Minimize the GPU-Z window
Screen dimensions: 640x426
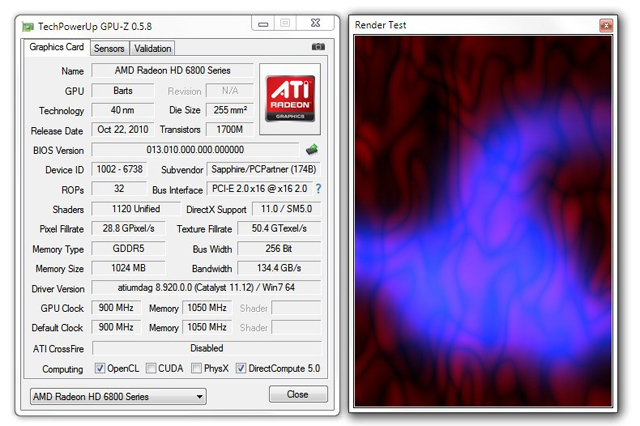click(263, 24)
